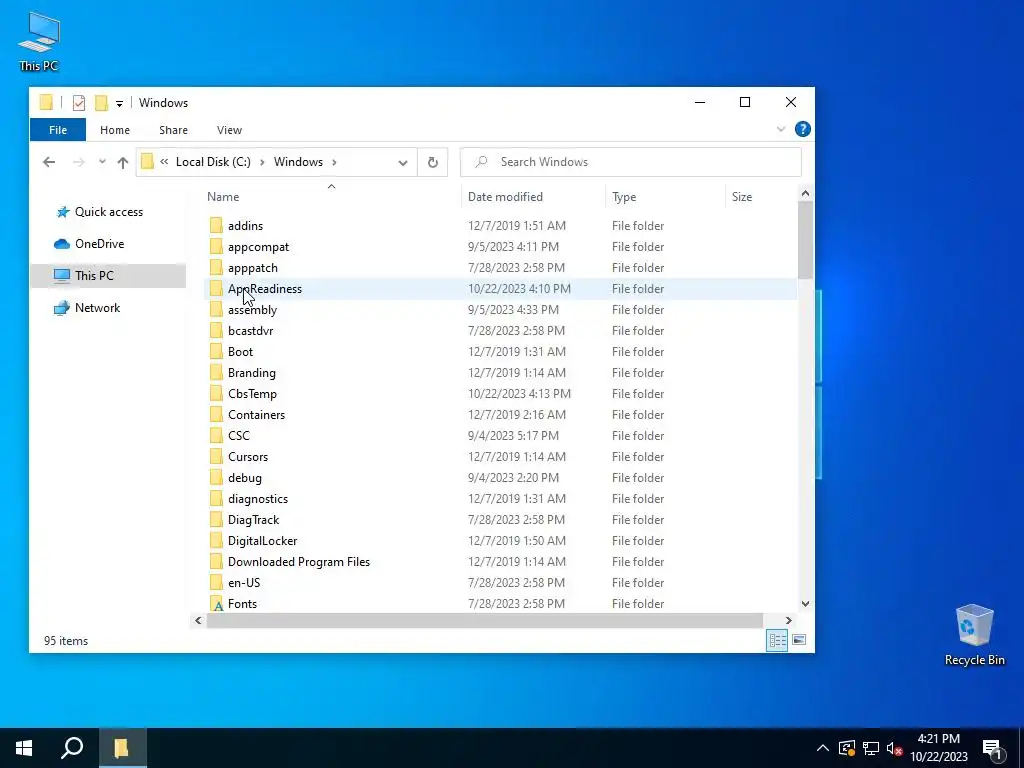Open the File menu tab

click(x=57, y=130)
